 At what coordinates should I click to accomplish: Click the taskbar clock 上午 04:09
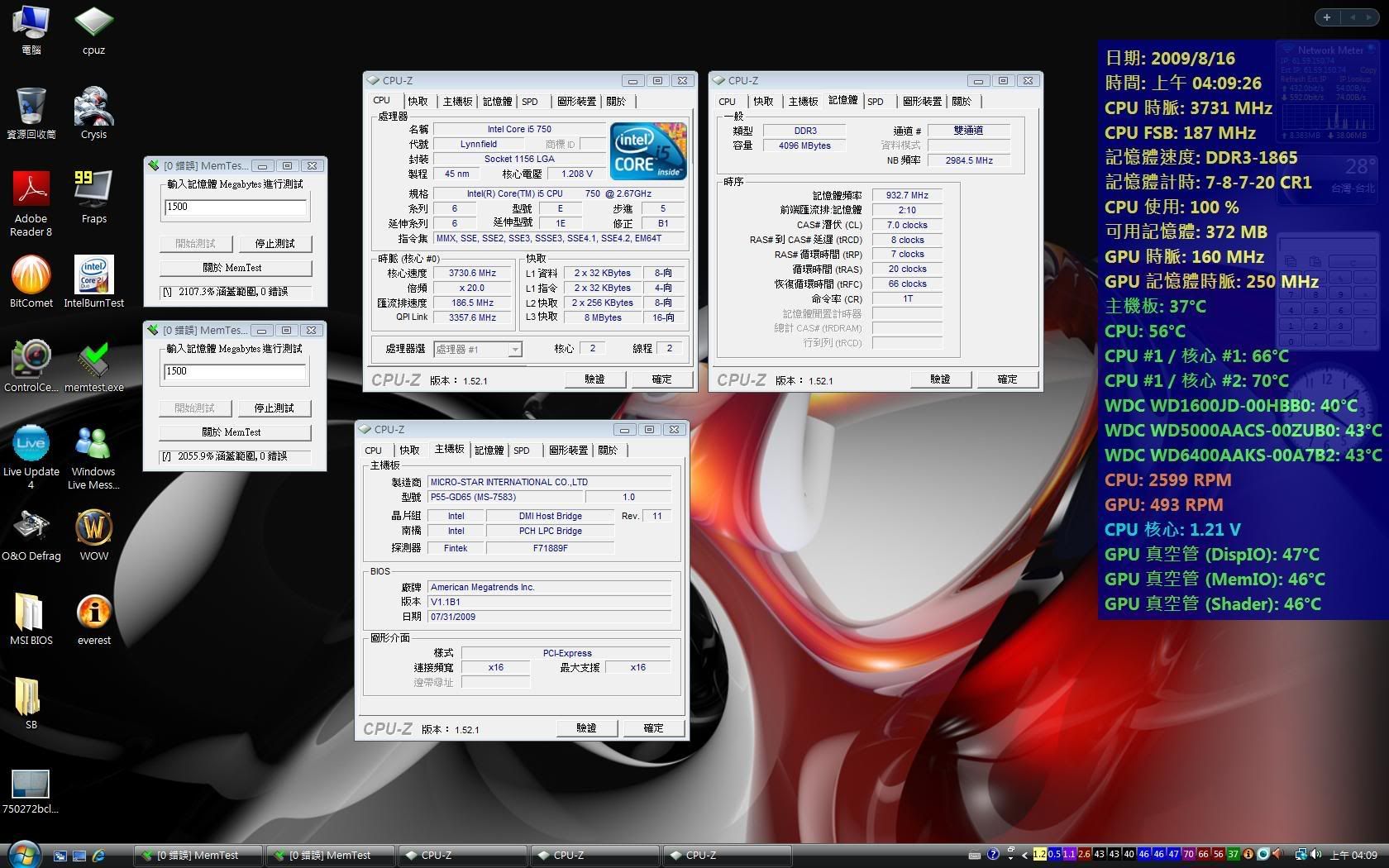click(x=1353, y=856)
